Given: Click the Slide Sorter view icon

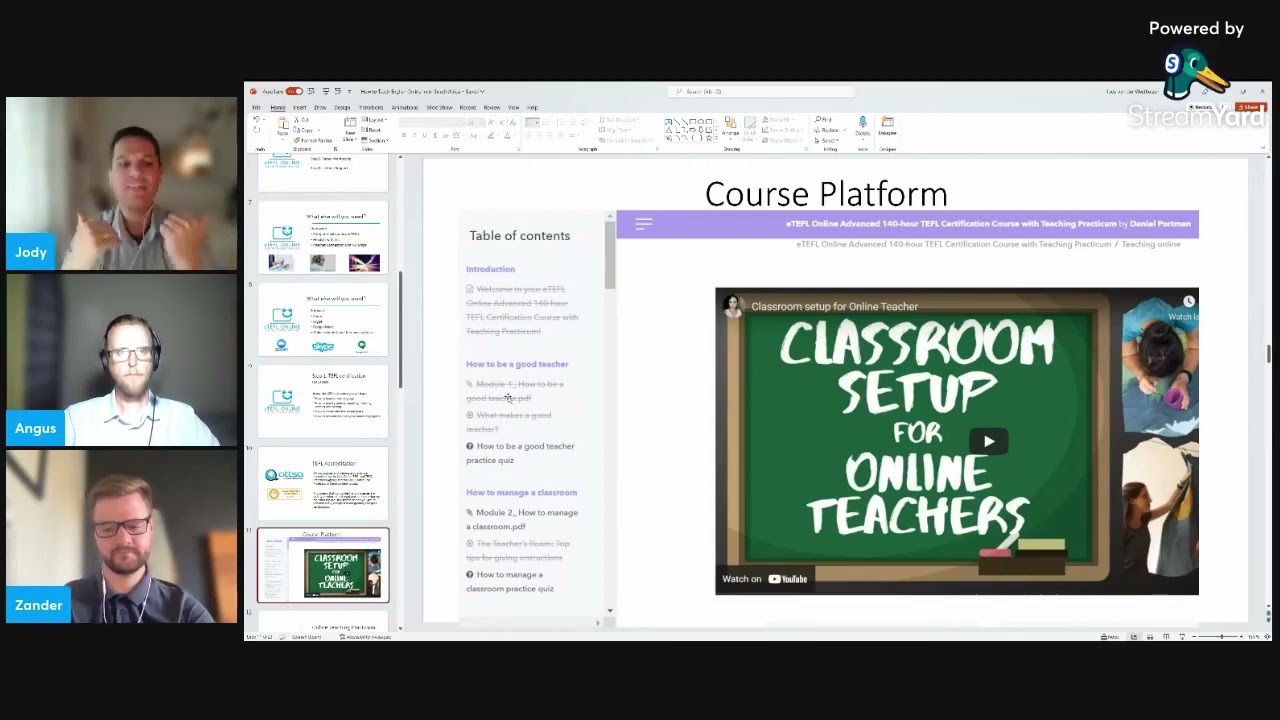Looking at the screenshot, I should (x=1150, y=636).
